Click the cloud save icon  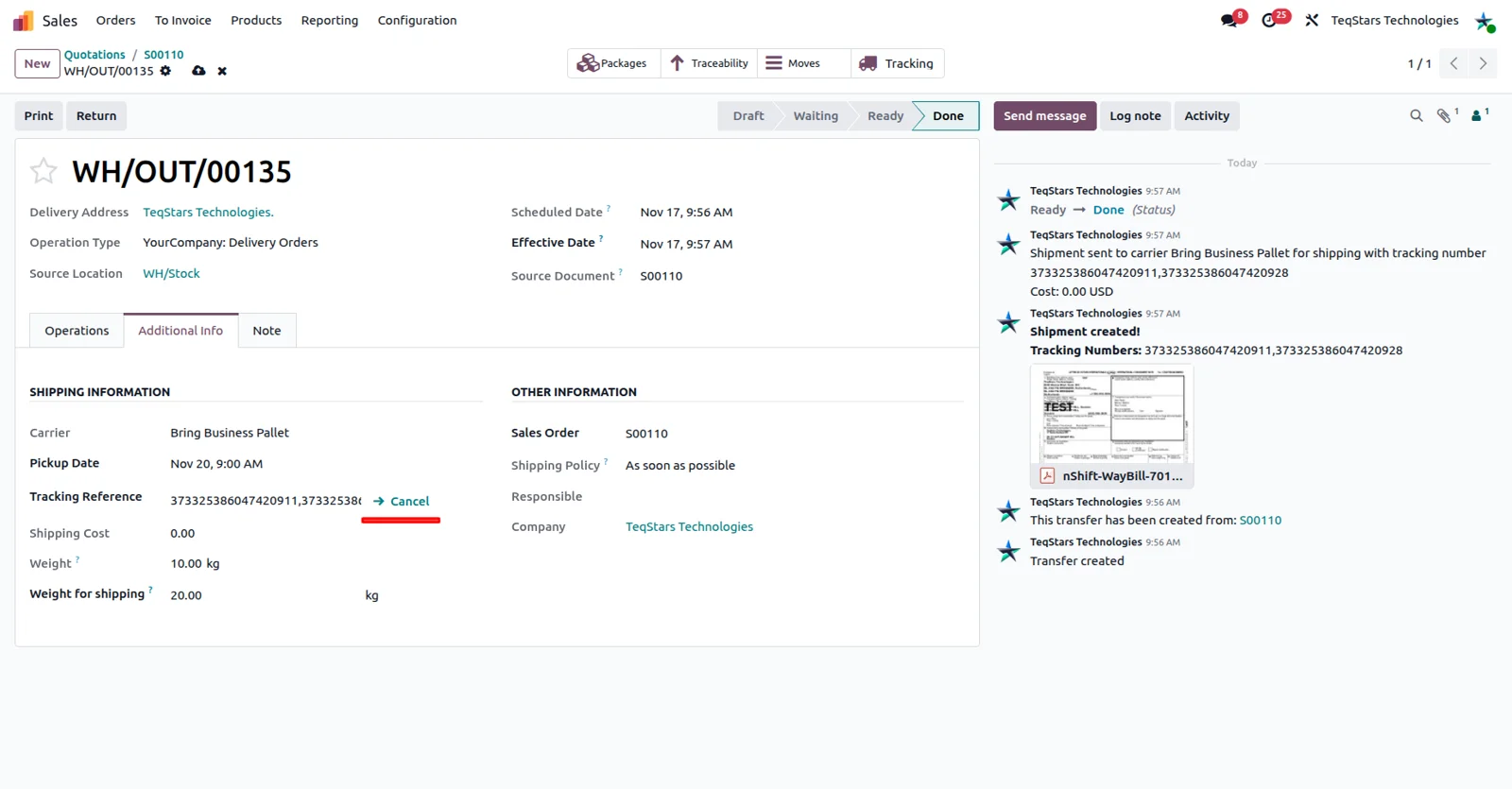pyautogui.click(x=198, y=71)
